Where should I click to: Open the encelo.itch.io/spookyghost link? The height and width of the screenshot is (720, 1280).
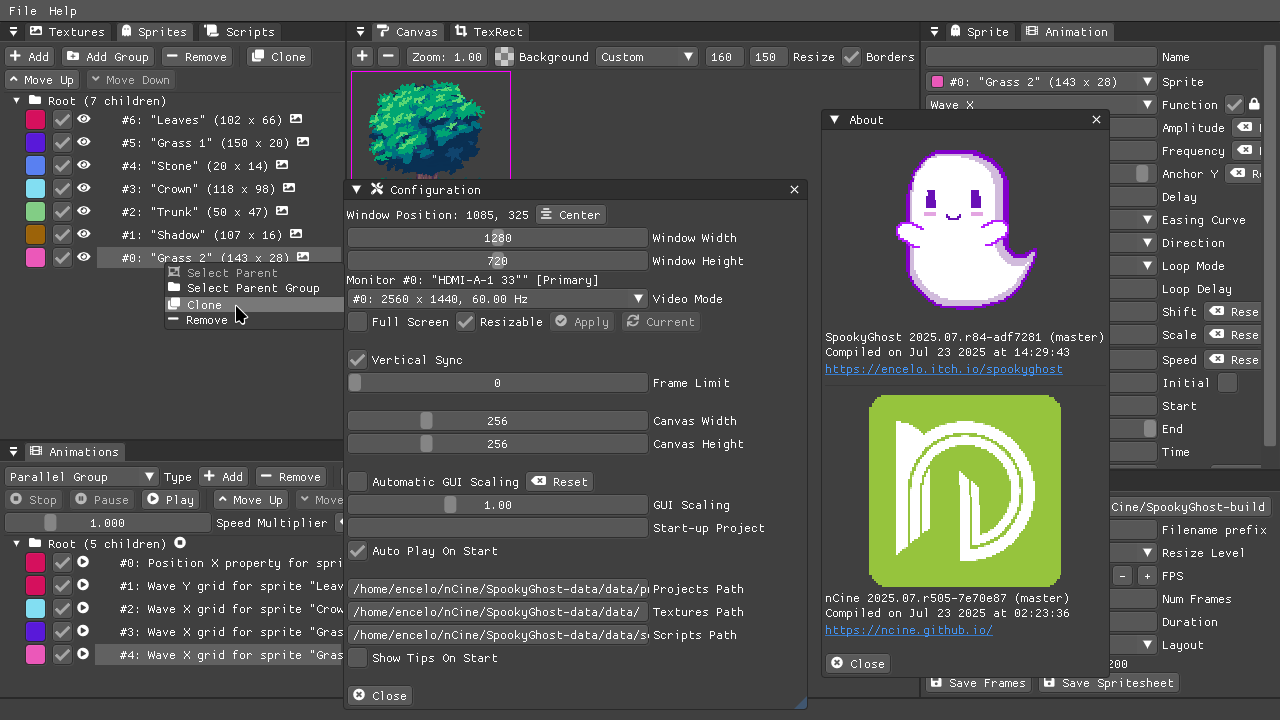(943, 369)
